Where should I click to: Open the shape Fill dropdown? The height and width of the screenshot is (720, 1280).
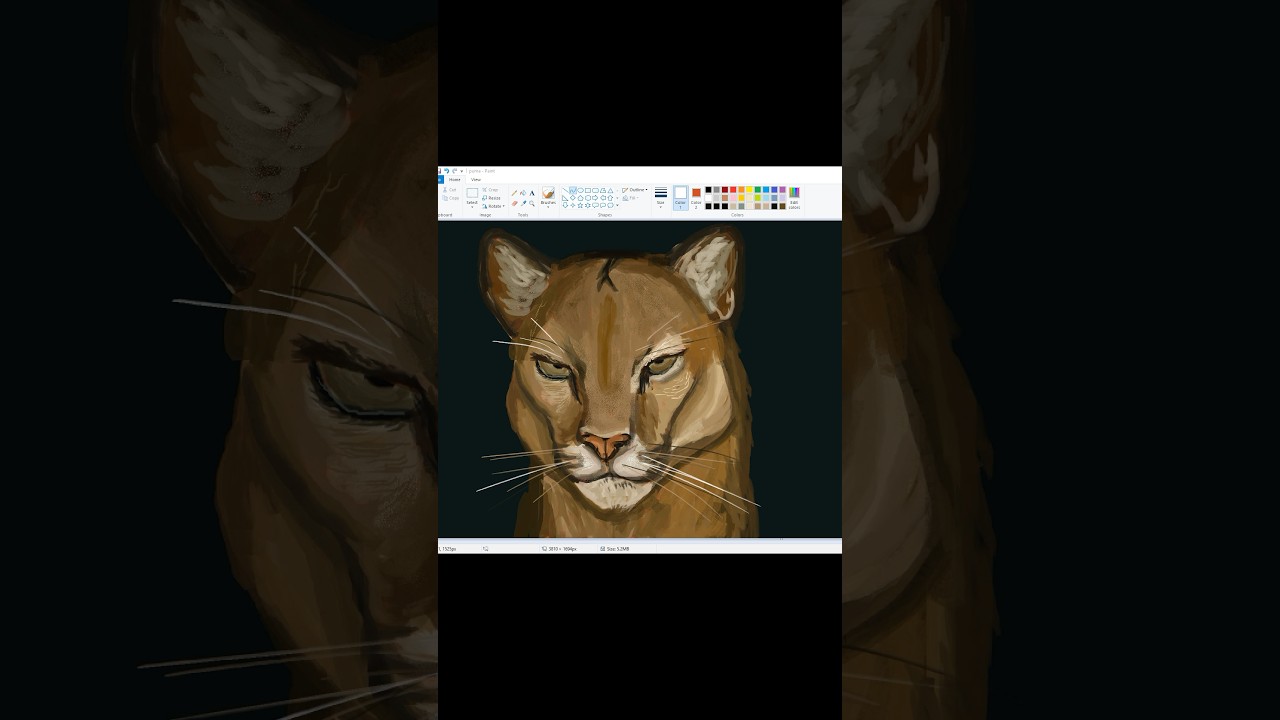(631, 198)
